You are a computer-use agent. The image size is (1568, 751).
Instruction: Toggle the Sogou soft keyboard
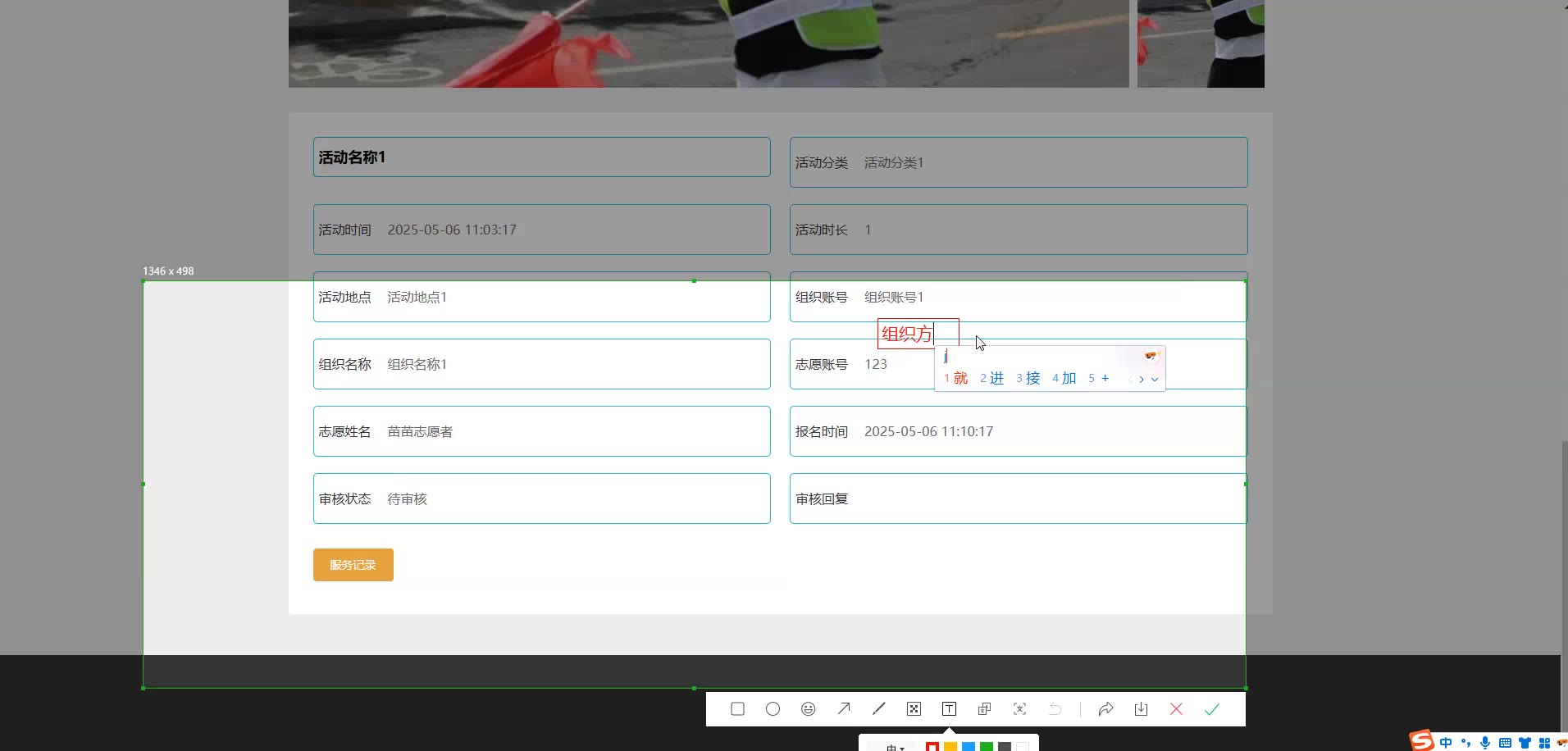[1505, 743]
